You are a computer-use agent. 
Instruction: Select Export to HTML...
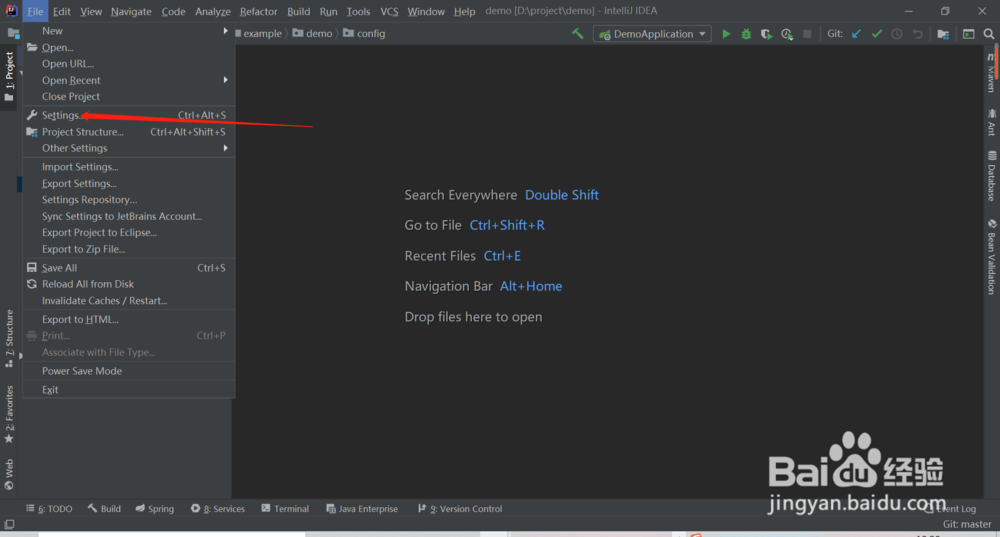coord(129,319)
